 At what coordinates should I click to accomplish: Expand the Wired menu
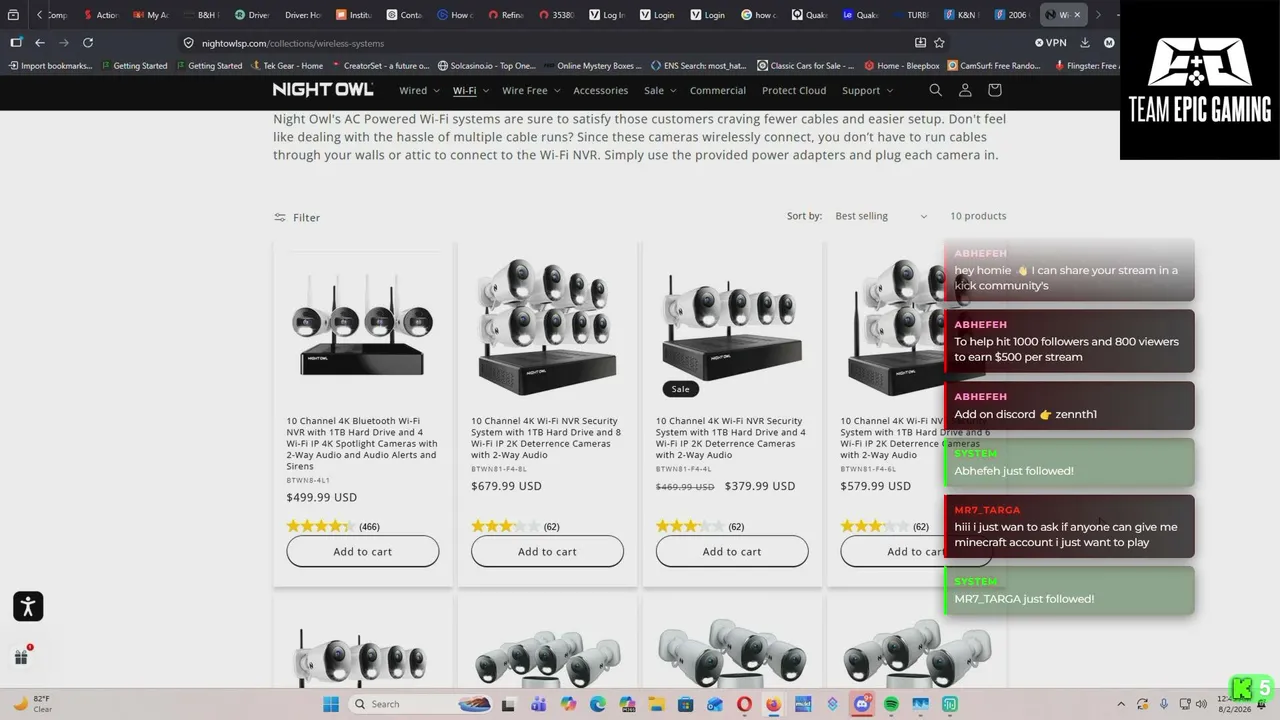click(x=420, y=90)
